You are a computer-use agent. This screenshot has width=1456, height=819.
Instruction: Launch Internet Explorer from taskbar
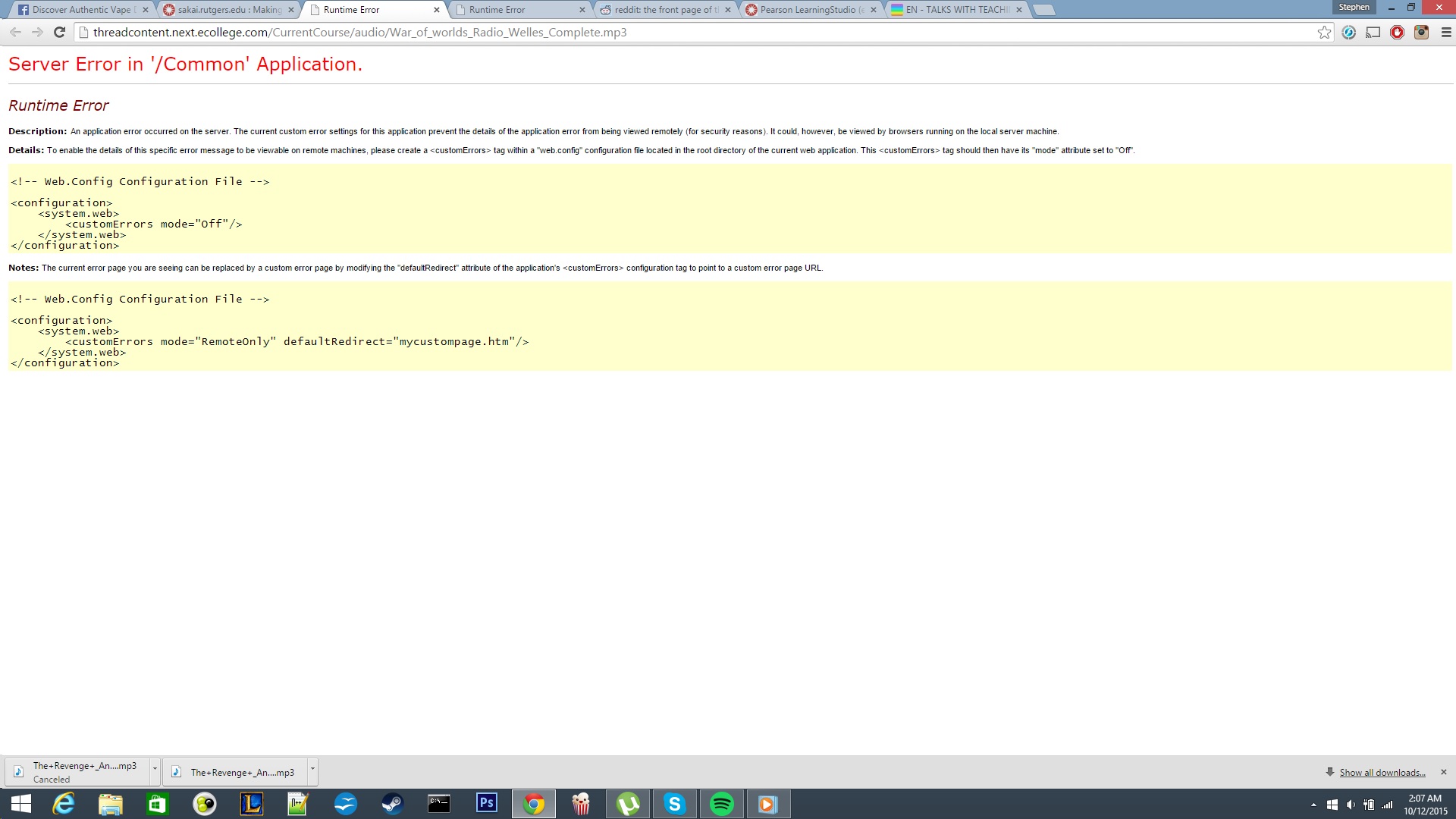pyautogui.click(x=64, y=804)
